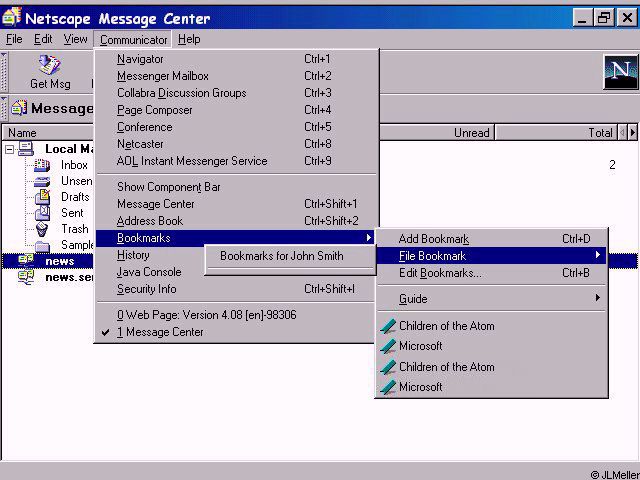
Task: Expand the File Bookmark submenu arrow
Action: [x=598, y=255]
